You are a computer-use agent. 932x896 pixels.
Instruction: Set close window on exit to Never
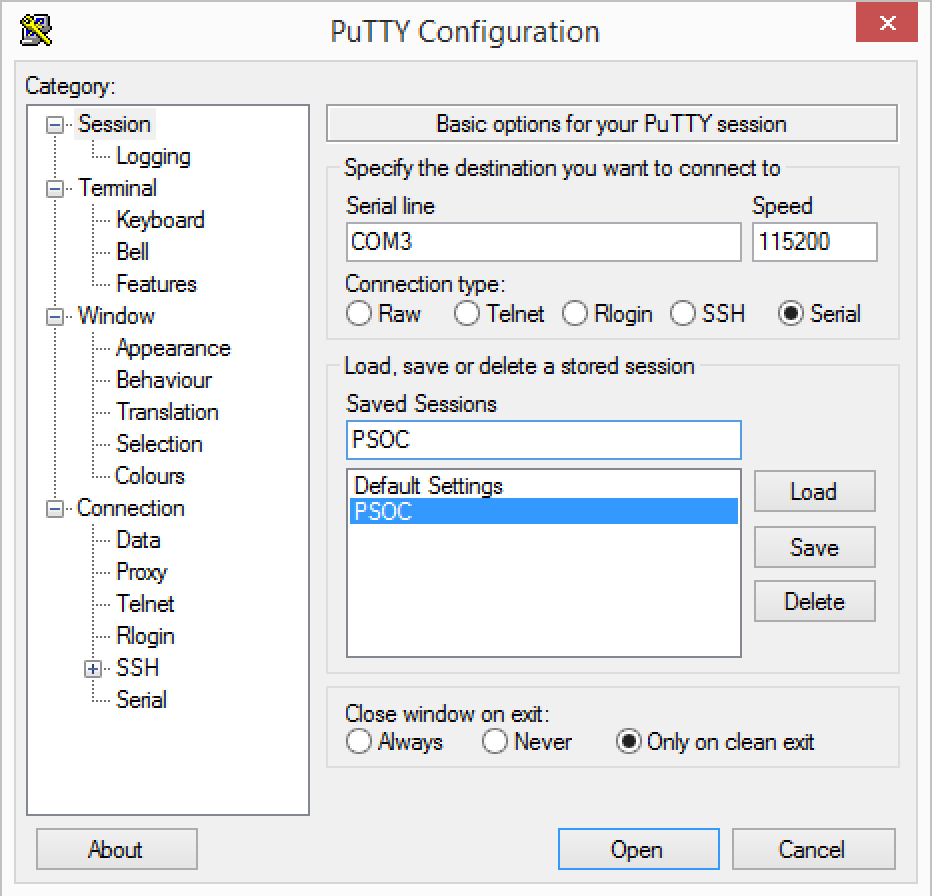pyautogui.click(x=495, y=742)
